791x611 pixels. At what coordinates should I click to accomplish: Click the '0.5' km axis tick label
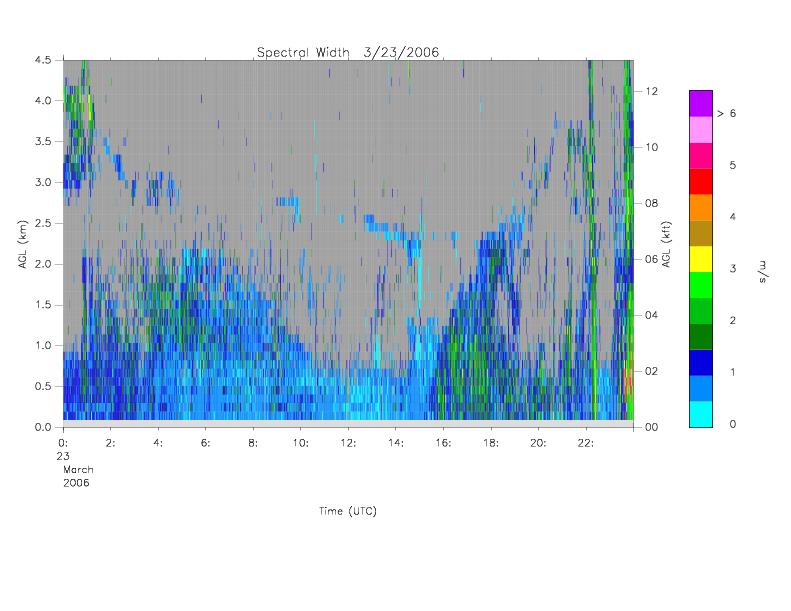pos(43,387)
